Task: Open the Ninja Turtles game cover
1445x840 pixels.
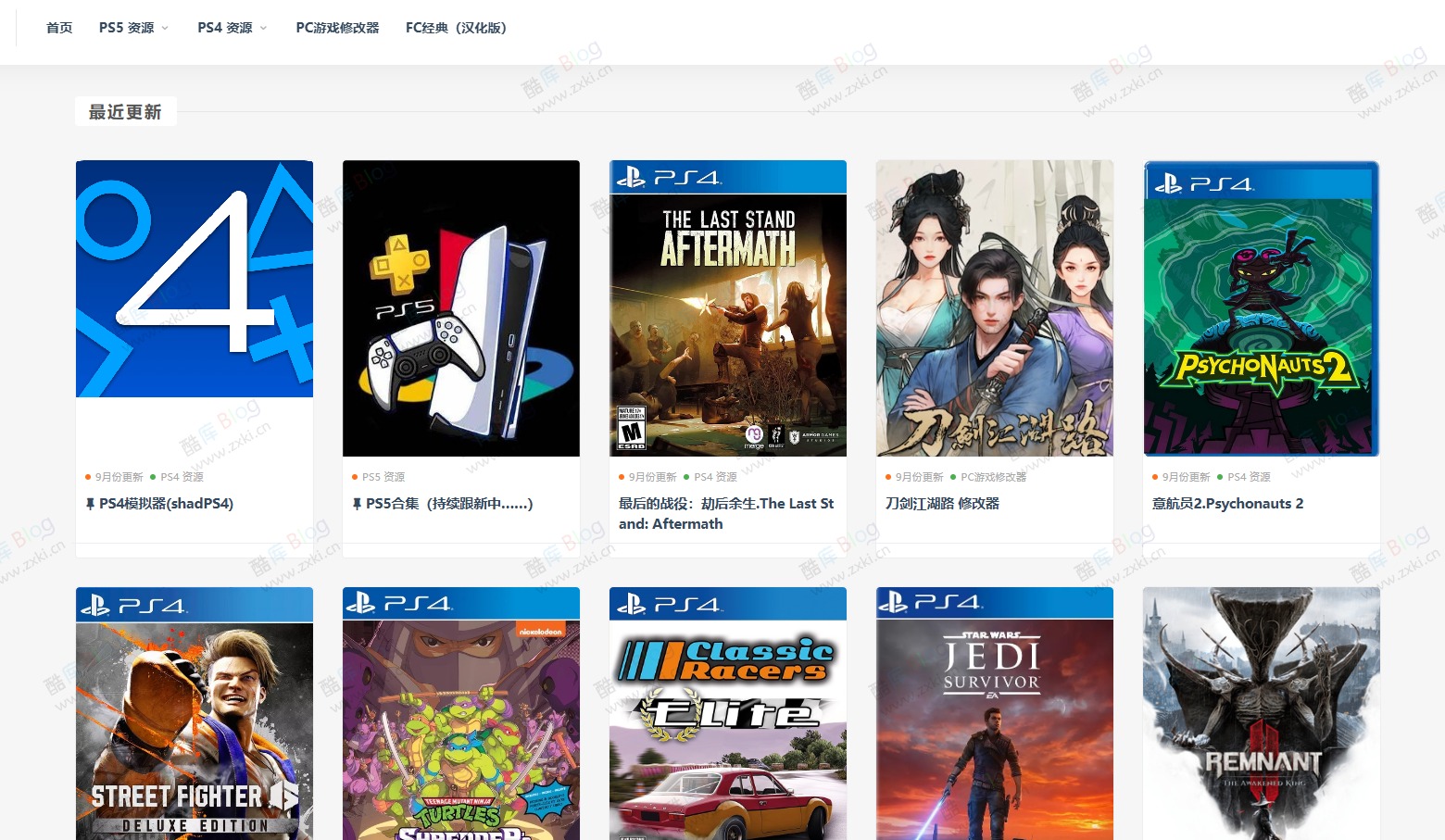Action: [461, 713]
